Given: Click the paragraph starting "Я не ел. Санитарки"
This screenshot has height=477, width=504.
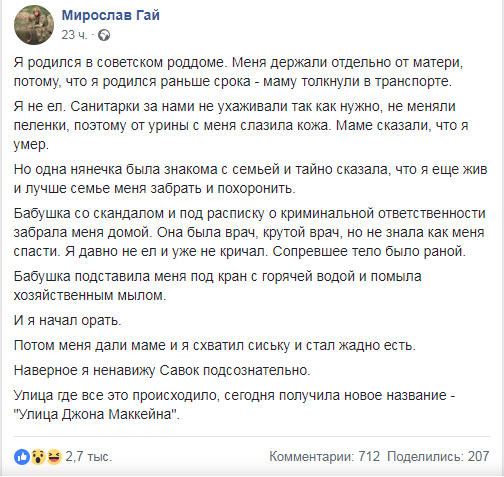Looking at the screenshot, I should 241,125.
